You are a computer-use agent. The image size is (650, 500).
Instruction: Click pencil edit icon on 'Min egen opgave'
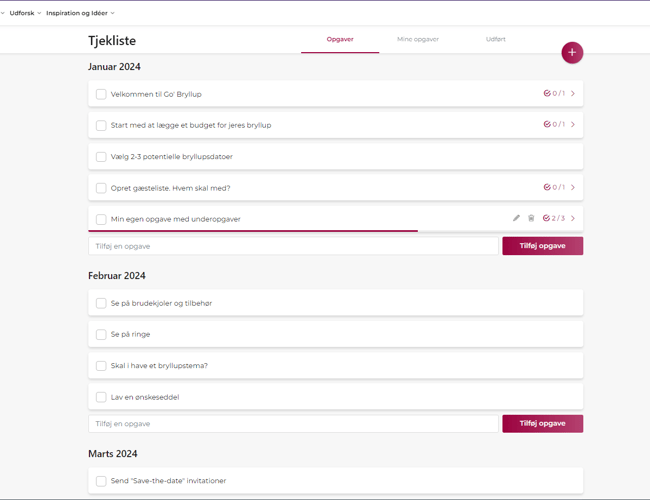(x=517, y=218)
